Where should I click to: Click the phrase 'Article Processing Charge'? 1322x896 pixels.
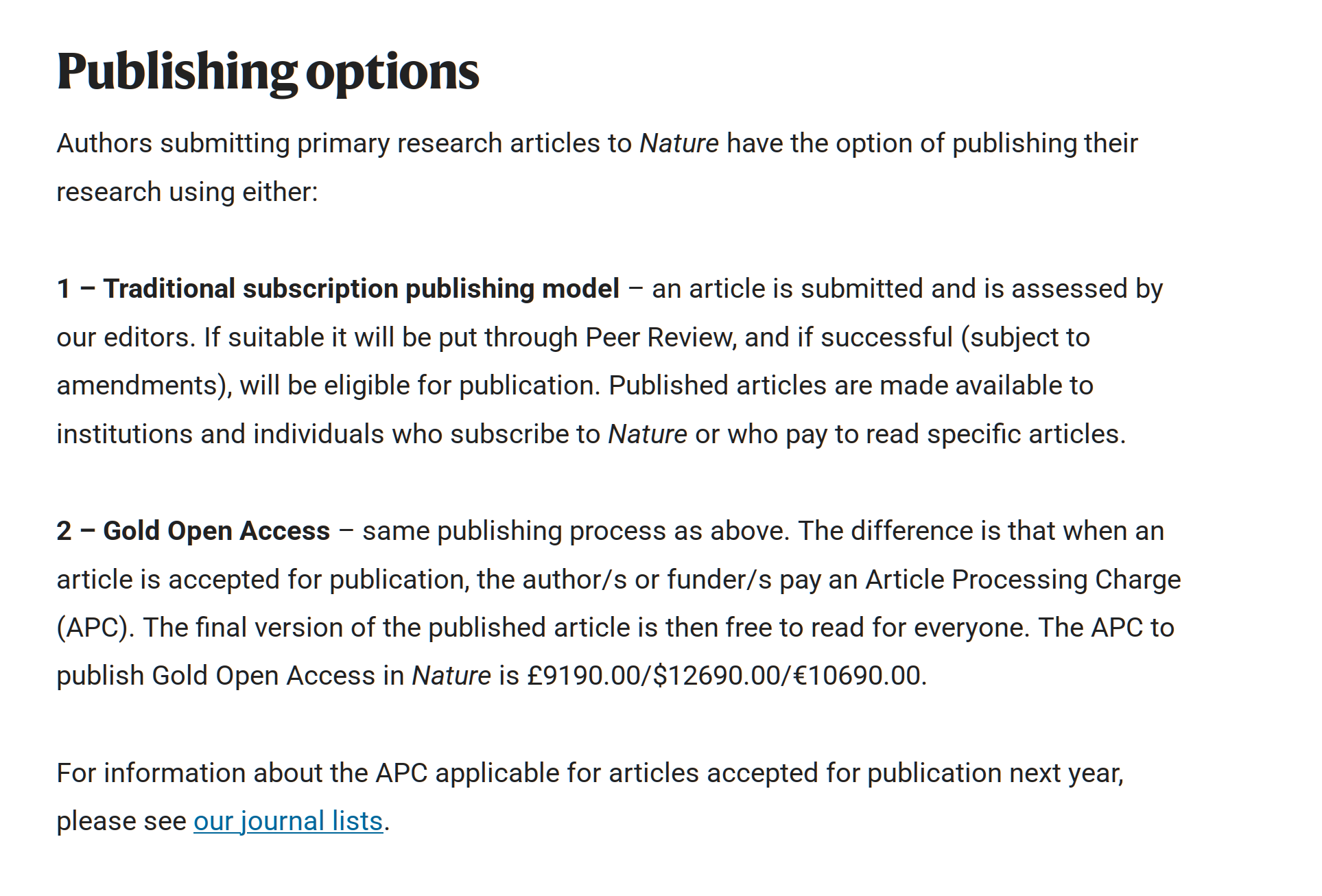[x=1022, y=580]
